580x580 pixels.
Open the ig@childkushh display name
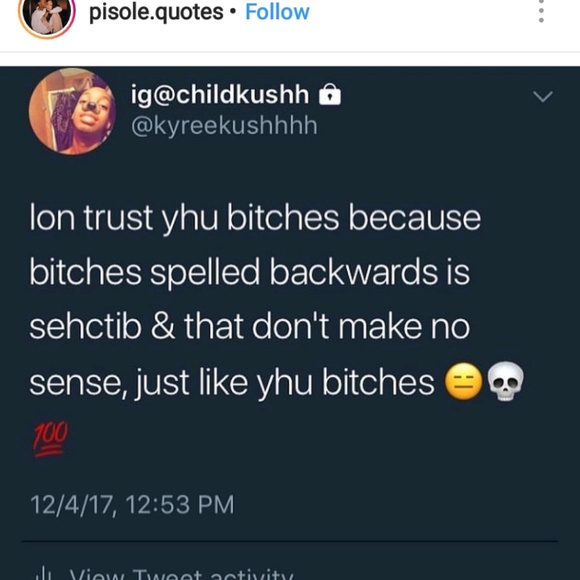(220, 95)
